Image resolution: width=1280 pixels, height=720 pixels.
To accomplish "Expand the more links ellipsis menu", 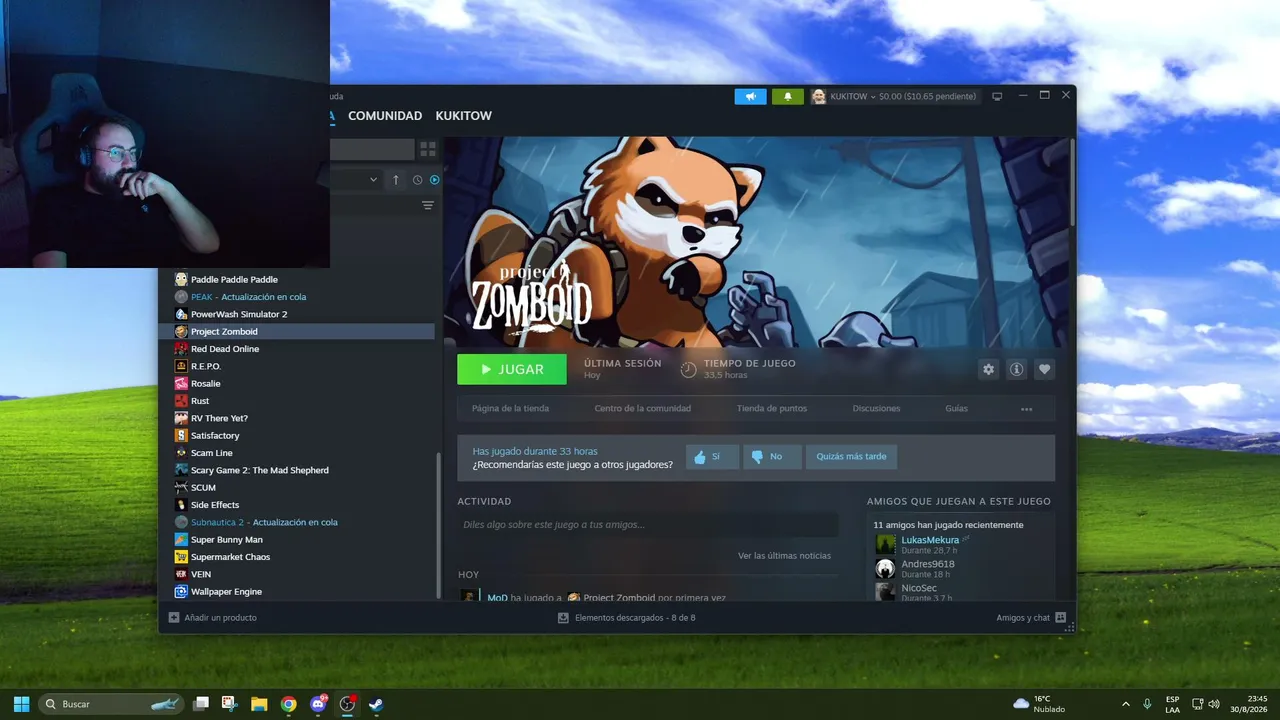I will [x=1026, y=409].
